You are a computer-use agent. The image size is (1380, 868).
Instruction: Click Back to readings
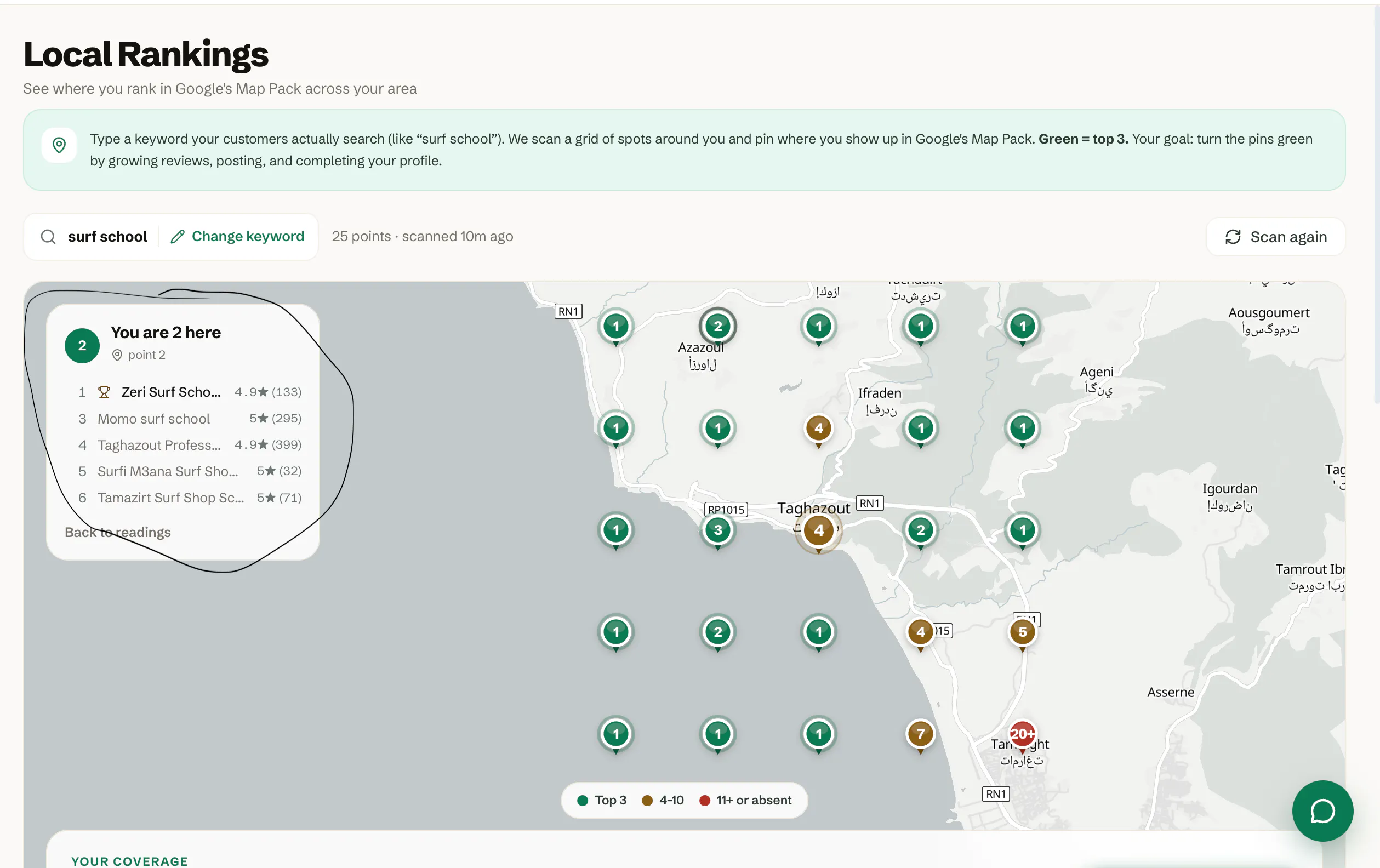[x=117, y=532]
